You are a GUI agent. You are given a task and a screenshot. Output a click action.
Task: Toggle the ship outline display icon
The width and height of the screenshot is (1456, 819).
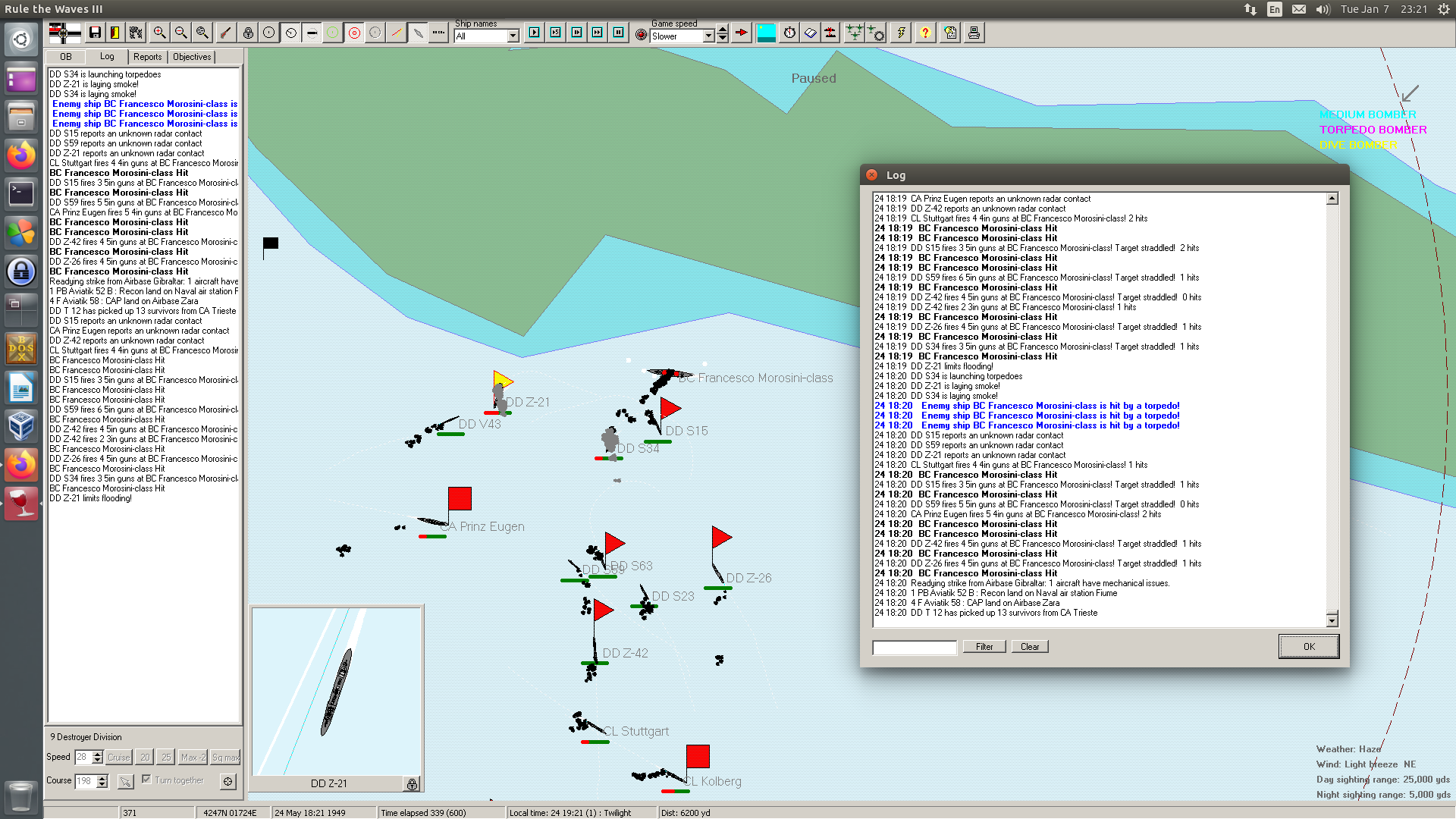tap(418, 33)
